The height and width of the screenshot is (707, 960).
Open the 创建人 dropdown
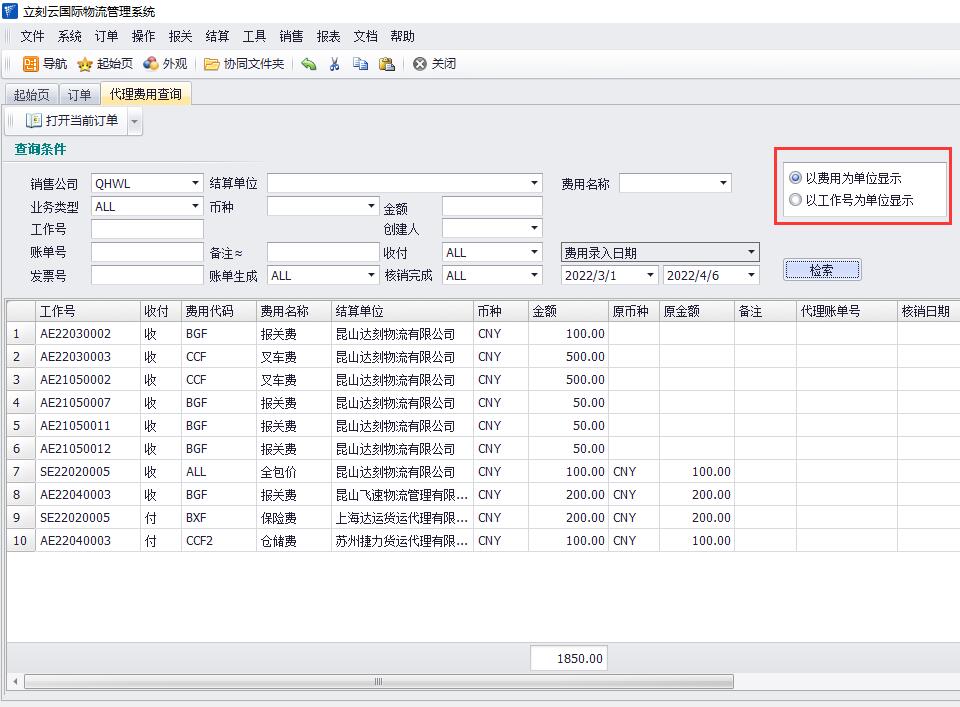point(534,229)
